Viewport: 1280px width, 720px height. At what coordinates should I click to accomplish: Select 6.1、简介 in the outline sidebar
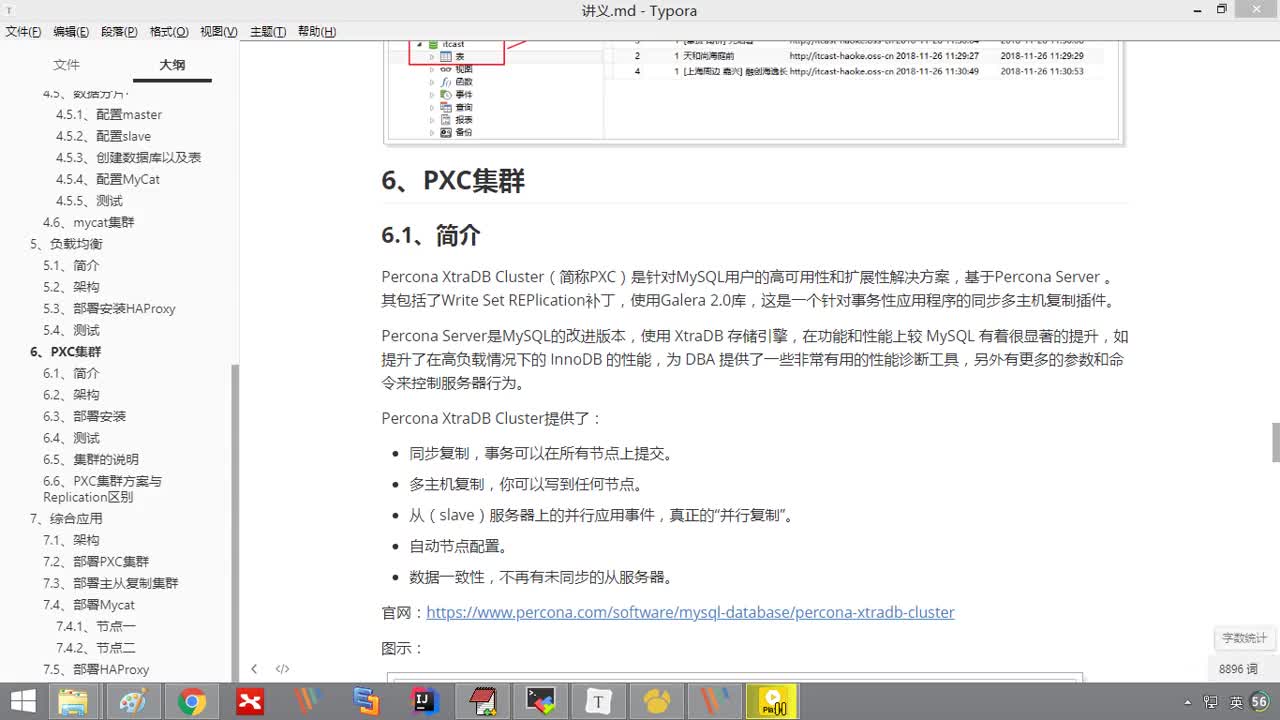[x=71, y=373]
